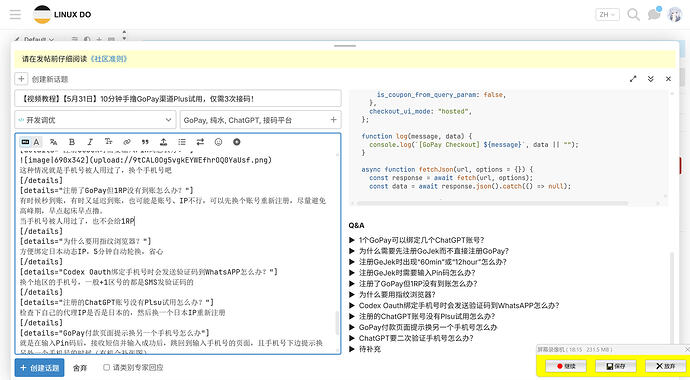Expand the 待补充 details item
690x380 pixels.
pyautogui.click(x=365, y=349)
